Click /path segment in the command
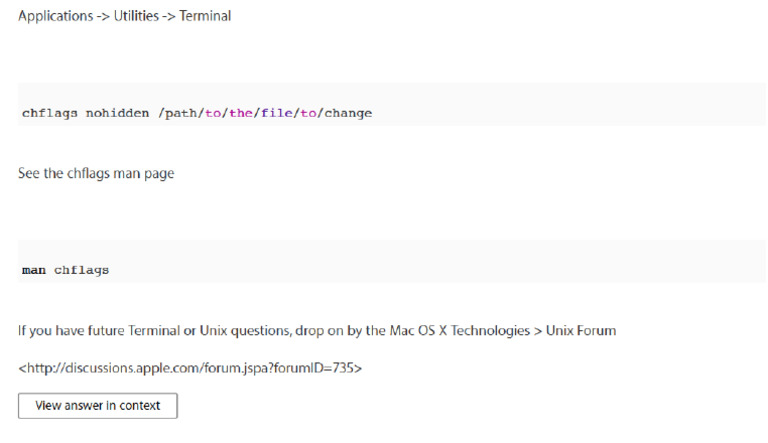Screen dimensions: 768x443 (177, 113)
